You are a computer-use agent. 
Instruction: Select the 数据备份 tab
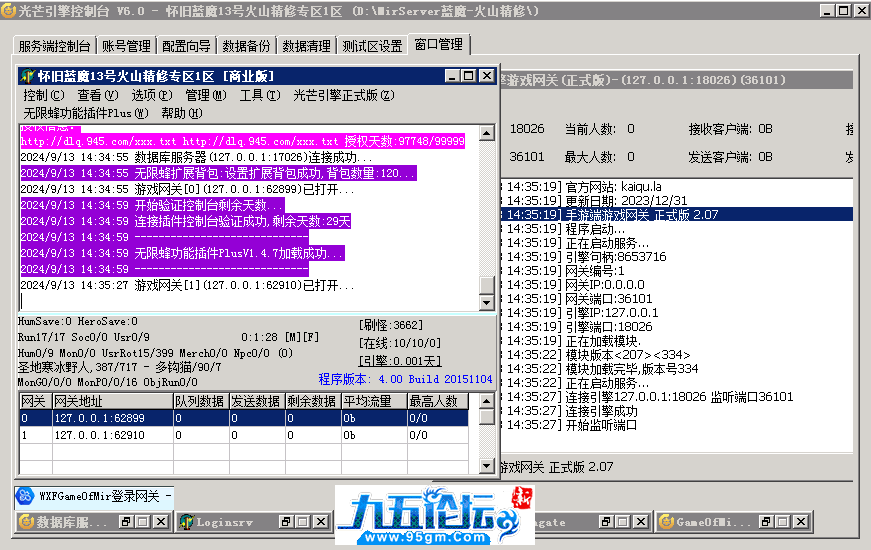[246, 46]
